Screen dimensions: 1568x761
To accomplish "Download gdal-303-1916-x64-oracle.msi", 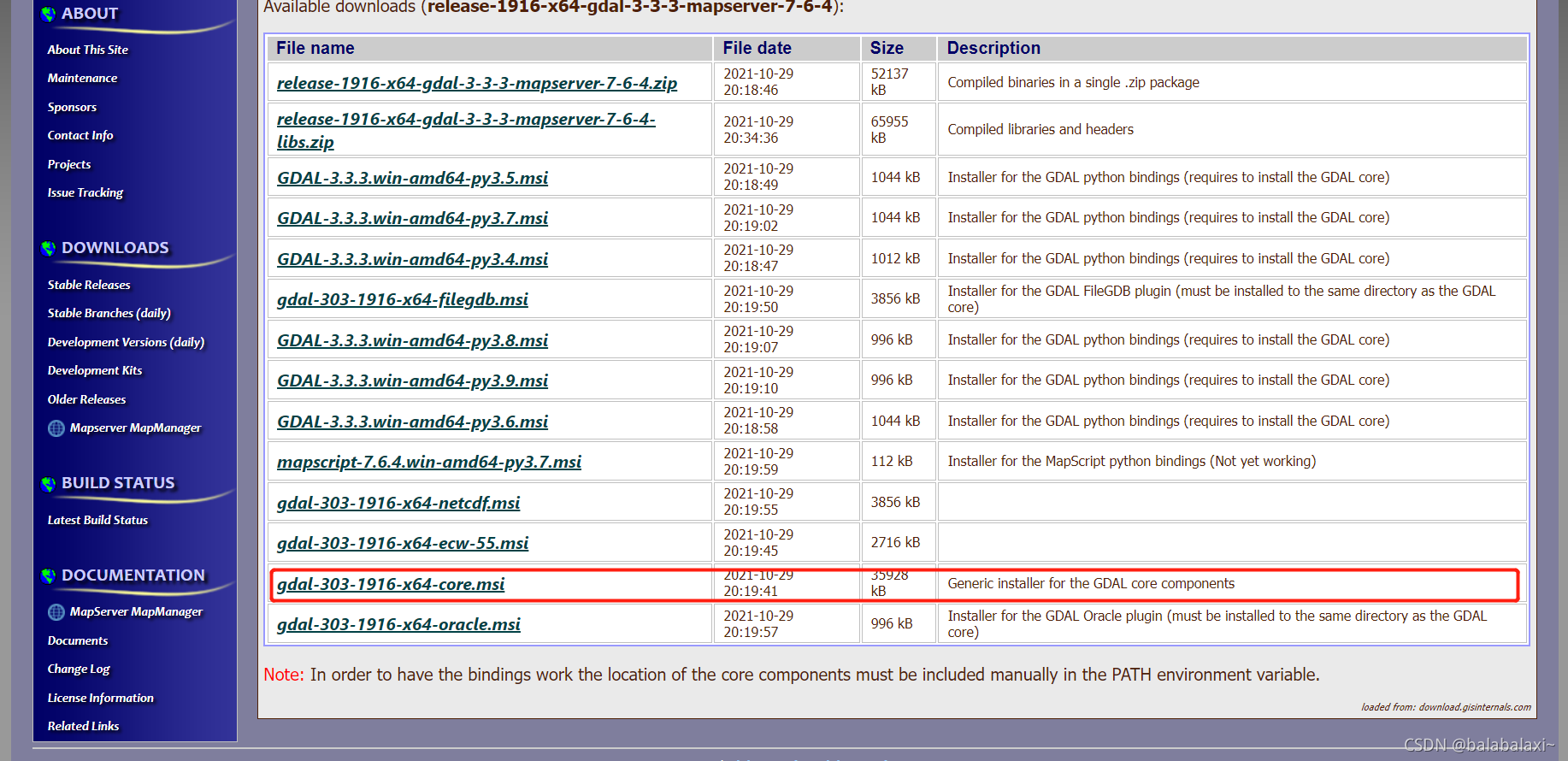I will (398, 624).
